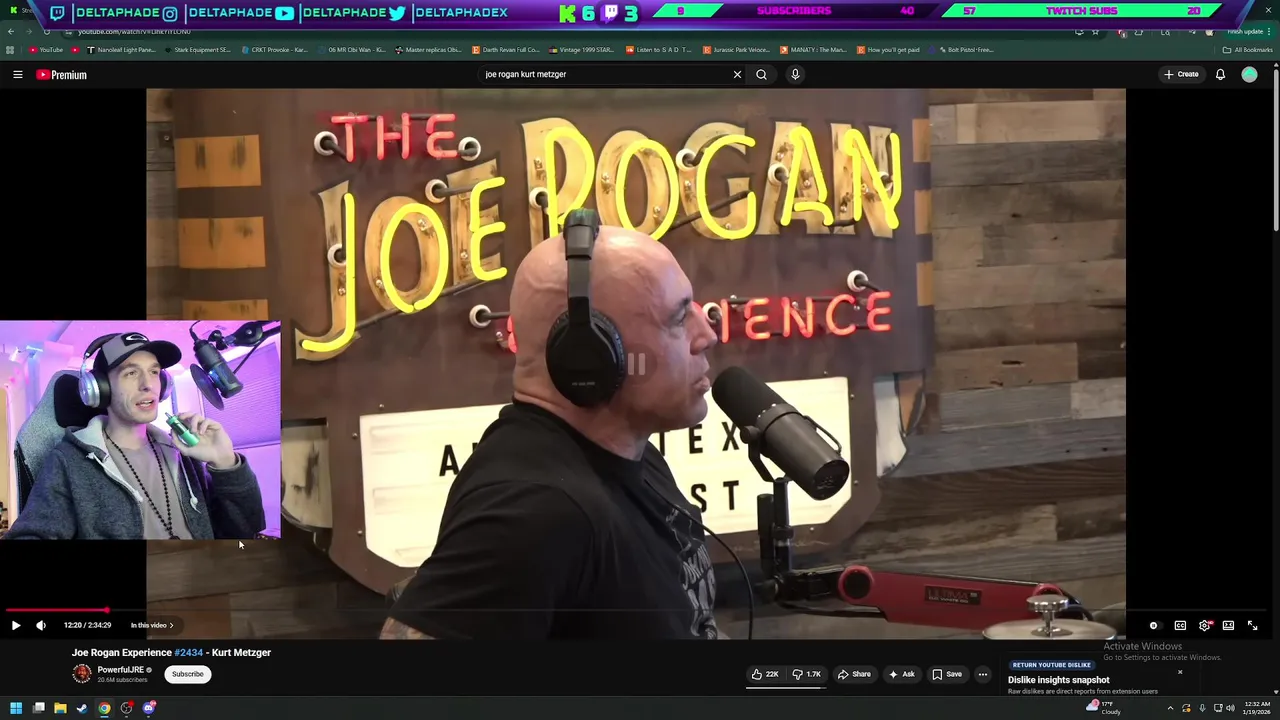Image resolution: width=1280 pixels, height=720 pixels.
Task: Open the CRKT Provoke bookmark
Action: point(274,50)
